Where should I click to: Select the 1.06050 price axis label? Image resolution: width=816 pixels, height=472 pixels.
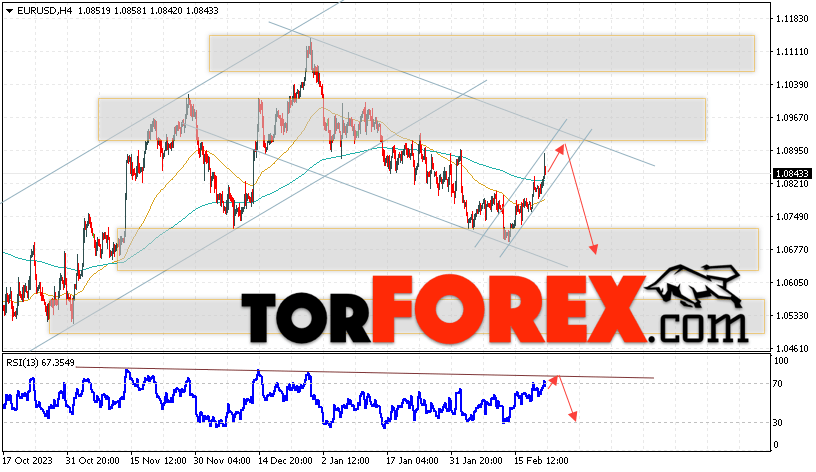click(x=792, y=283)
